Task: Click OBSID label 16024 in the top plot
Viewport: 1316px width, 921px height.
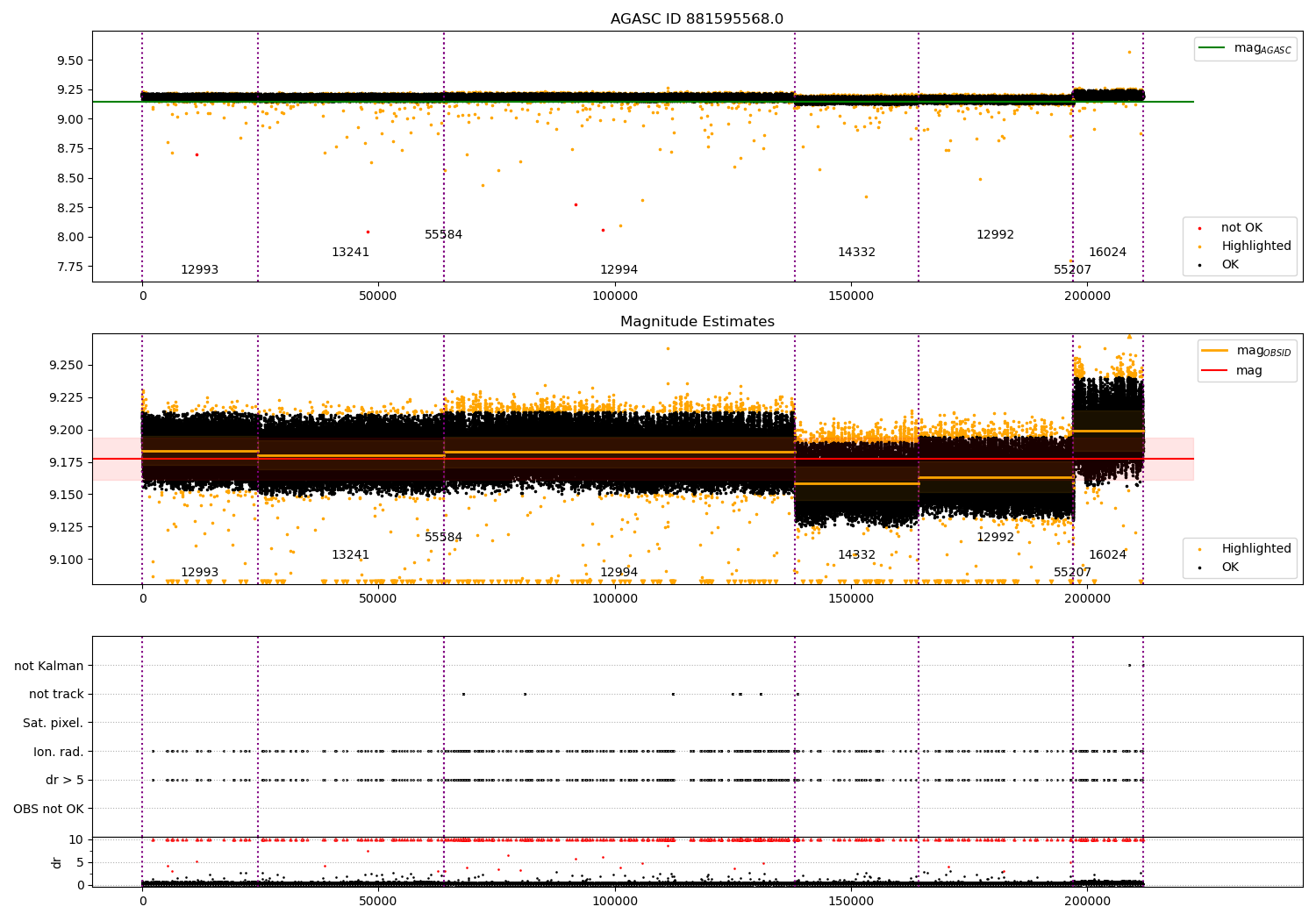Action: (x=1107, y=253)
